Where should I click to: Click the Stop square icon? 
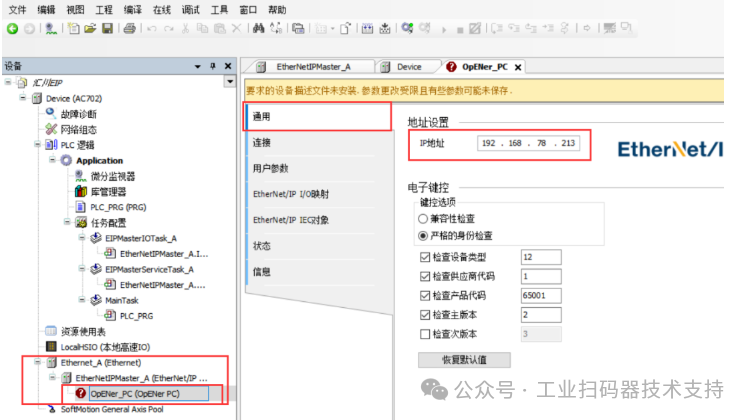460,30
